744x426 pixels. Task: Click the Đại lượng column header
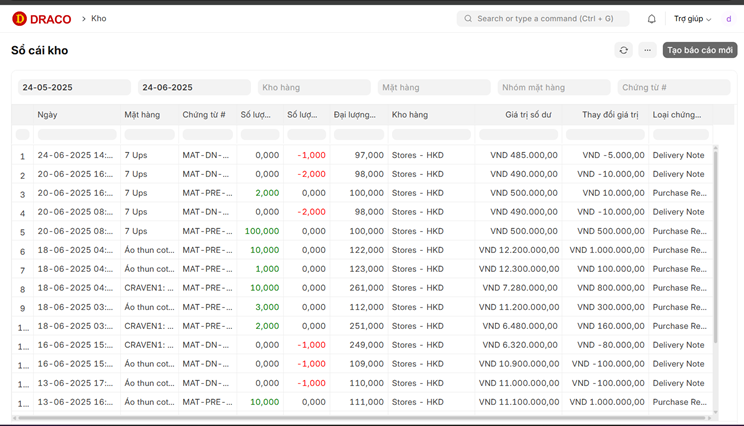(x=354, y=115)
